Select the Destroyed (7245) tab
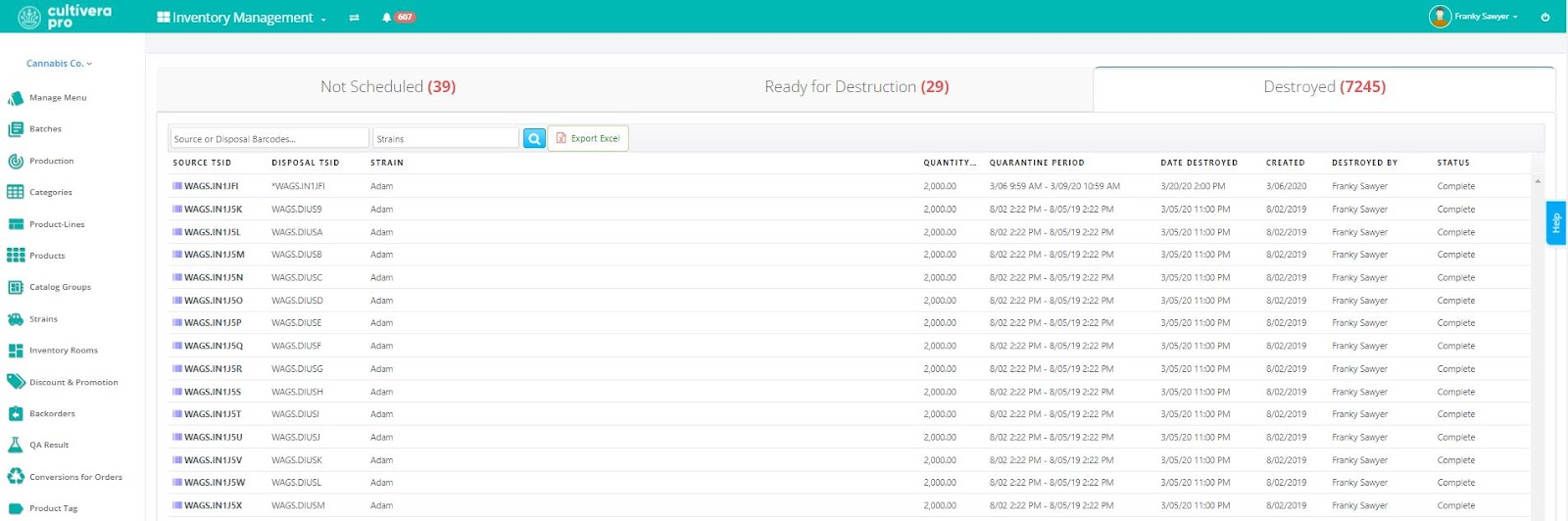Screen dimensions: 1568x521 [x=1324, y=87]
